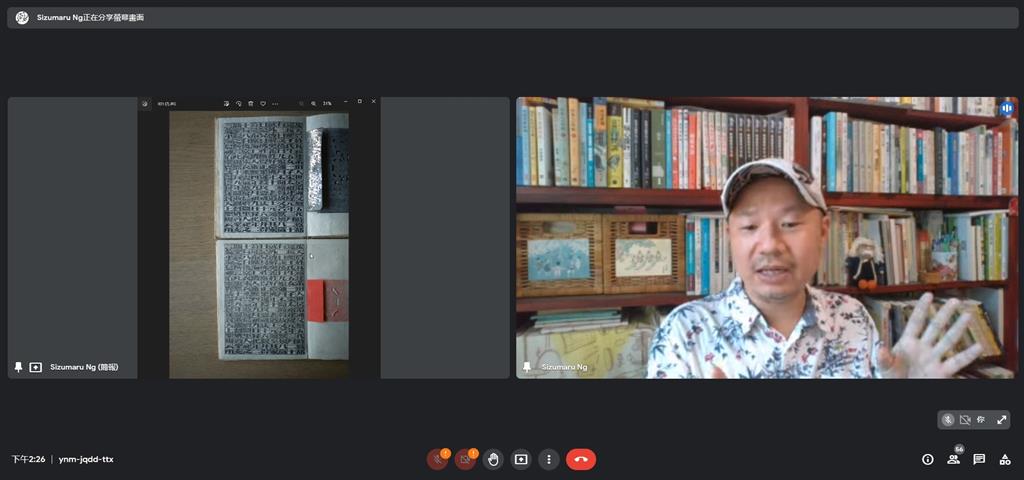Expand the self-view tile

tap(1001, 420)
